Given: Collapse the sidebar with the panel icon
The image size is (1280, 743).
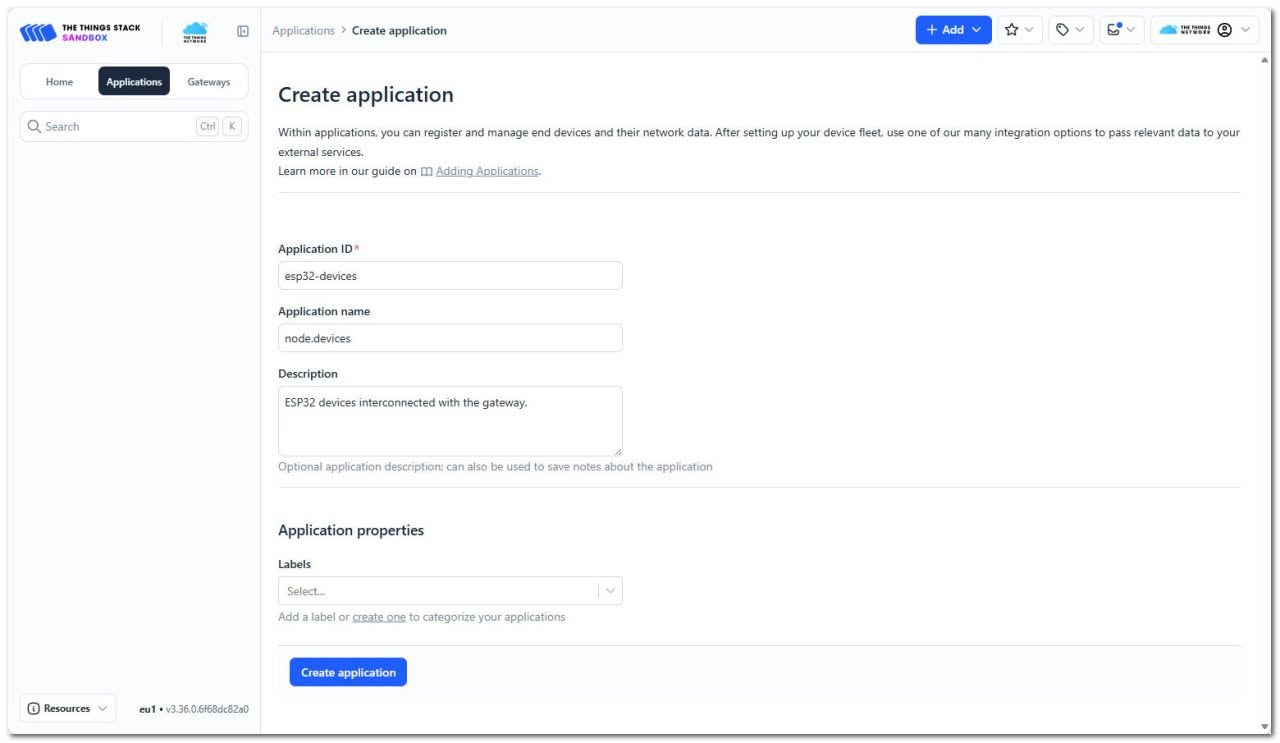Looking at the screenshot, I should [242, 31].
